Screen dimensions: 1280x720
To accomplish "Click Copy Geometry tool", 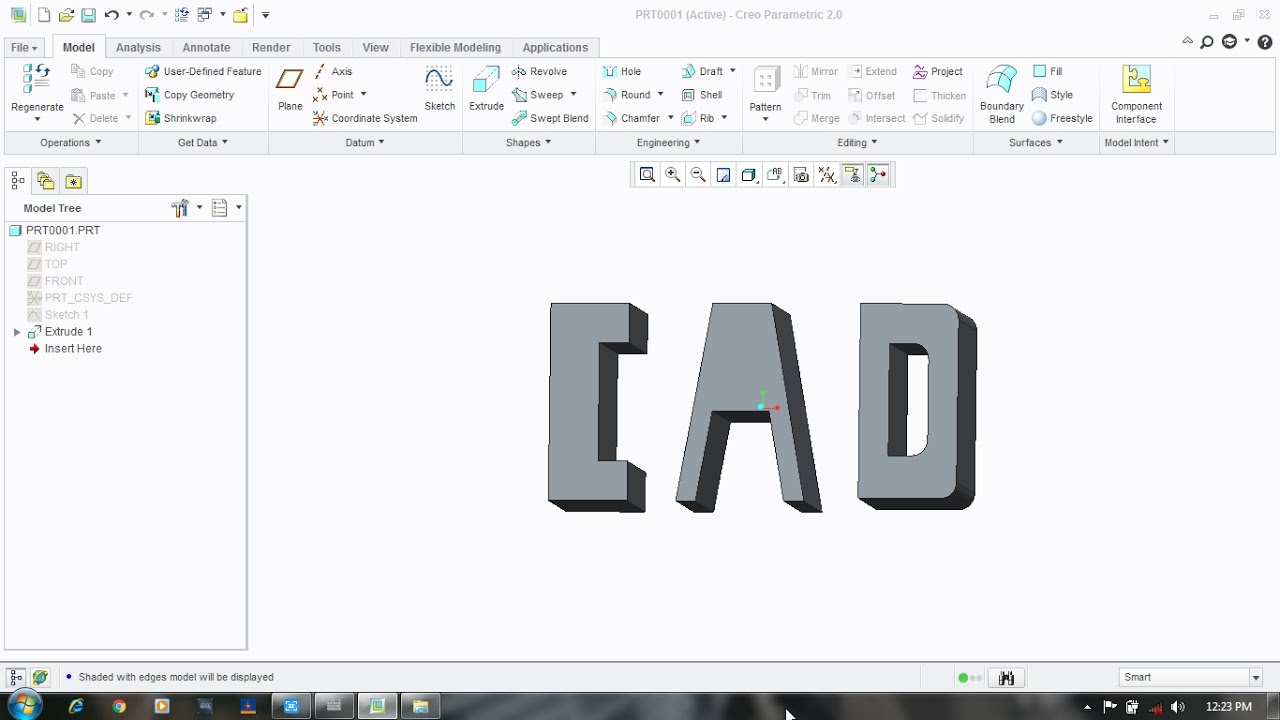I will (x=189, y=95).
